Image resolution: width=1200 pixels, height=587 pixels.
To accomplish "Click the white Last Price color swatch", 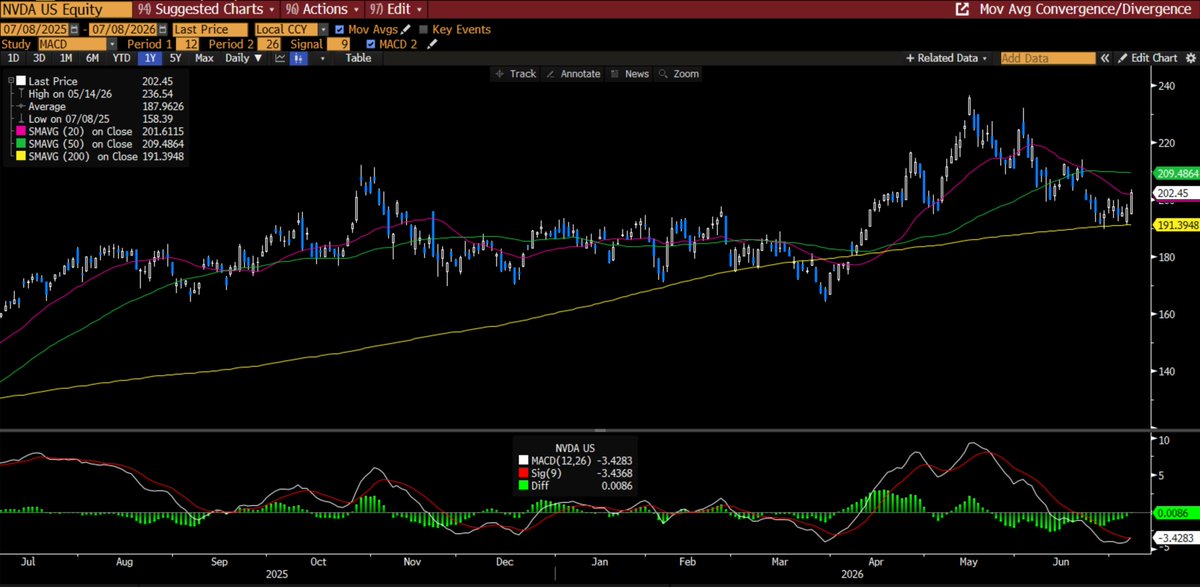I will [x=21, y=80].
